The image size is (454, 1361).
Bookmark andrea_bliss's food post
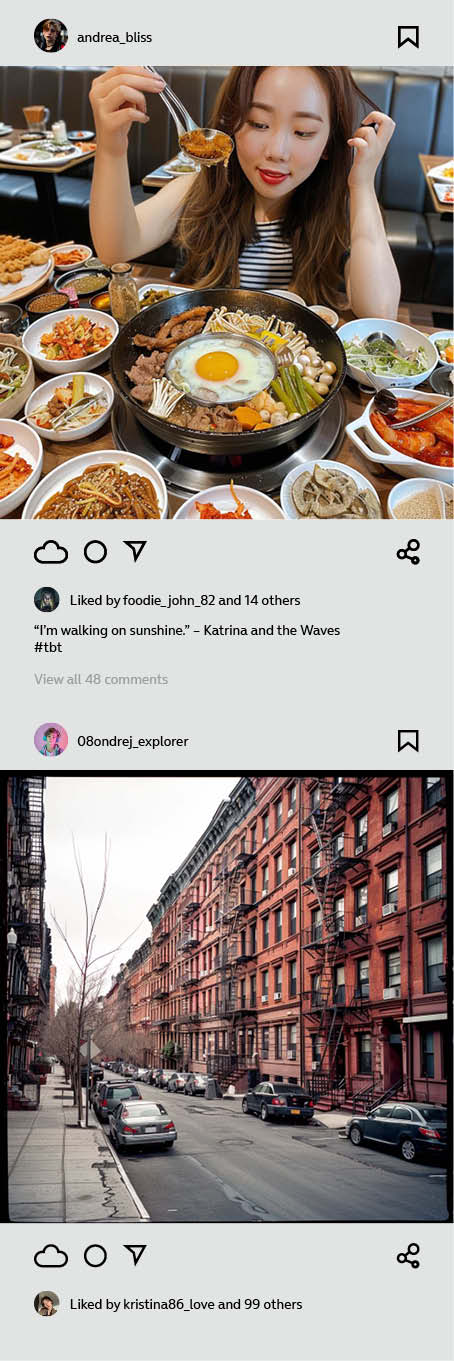(x=408, y=37)
